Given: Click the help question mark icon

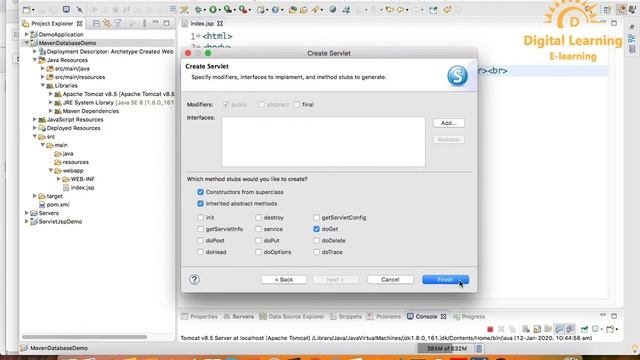Looking at the screenshot, I should pyautogui.click(x=194, y=280).
